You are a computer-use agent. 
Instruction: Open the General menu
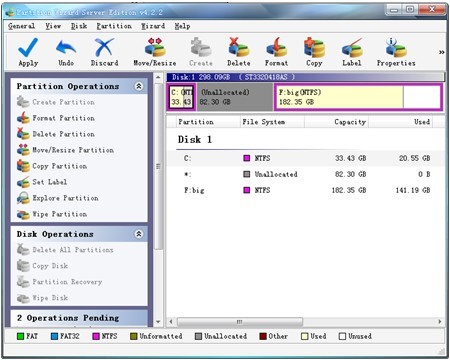coord(21,26)
